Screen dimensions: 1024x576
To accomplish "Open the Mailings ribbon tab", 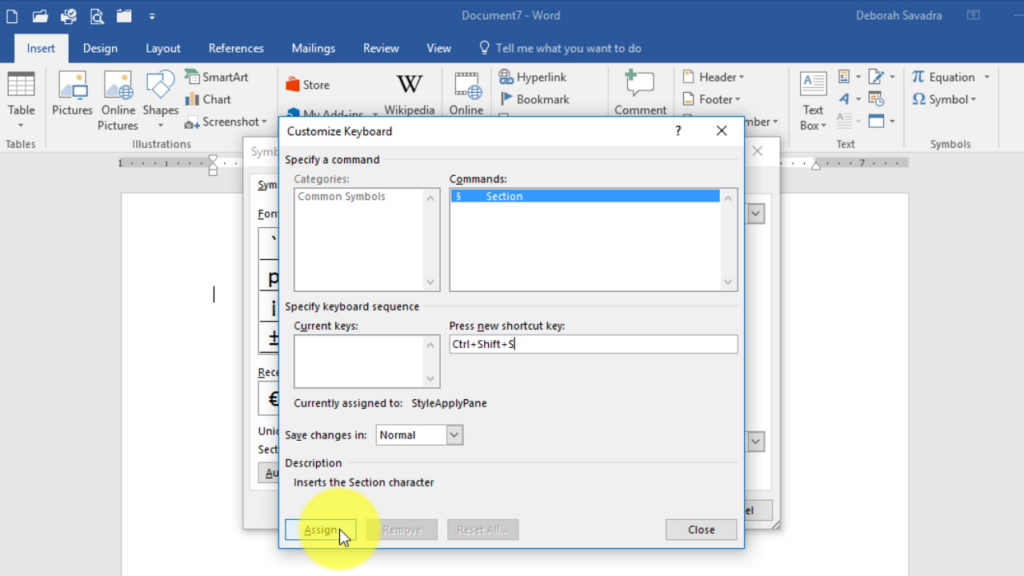I will point(312,47).
